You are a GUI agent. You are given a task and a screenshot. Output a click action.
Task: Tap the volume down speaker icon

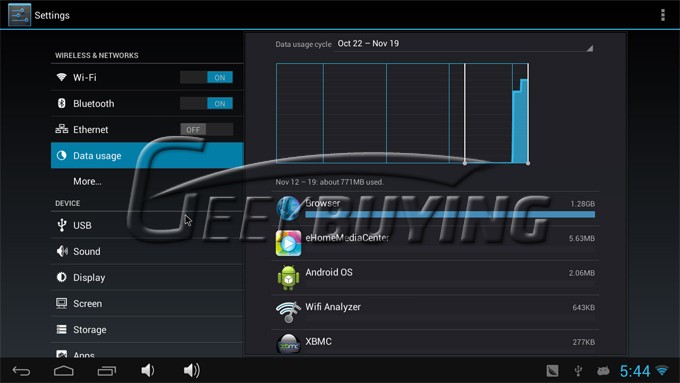point(147,370)
